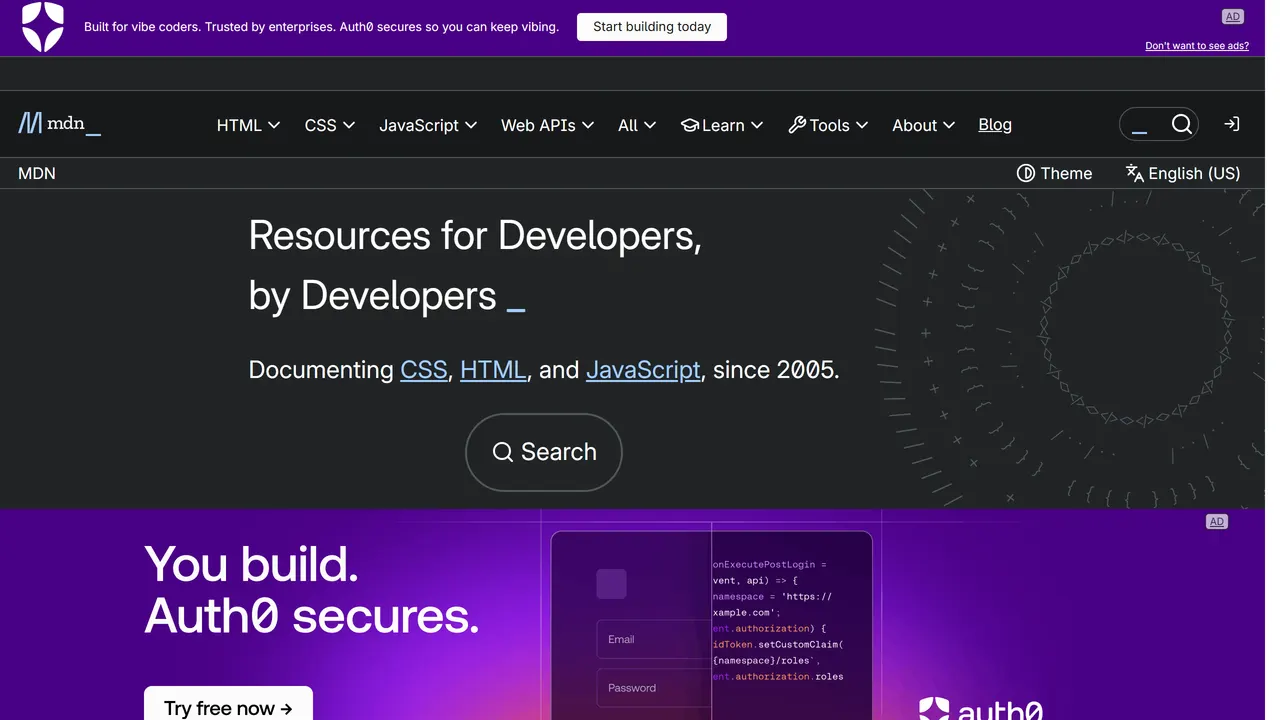Open the Web APIs dropdown
This screenshot has width=1280, height=720.
(x=547, y=125)
